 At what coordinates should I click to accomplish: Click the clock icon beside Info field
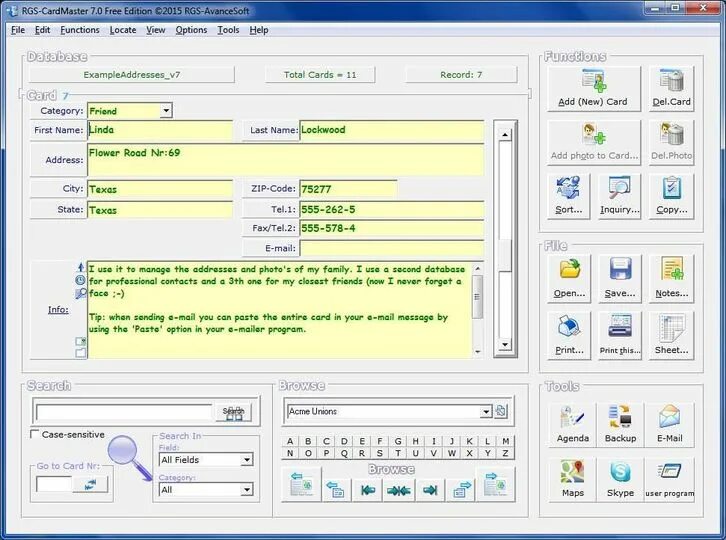point(81,280)
